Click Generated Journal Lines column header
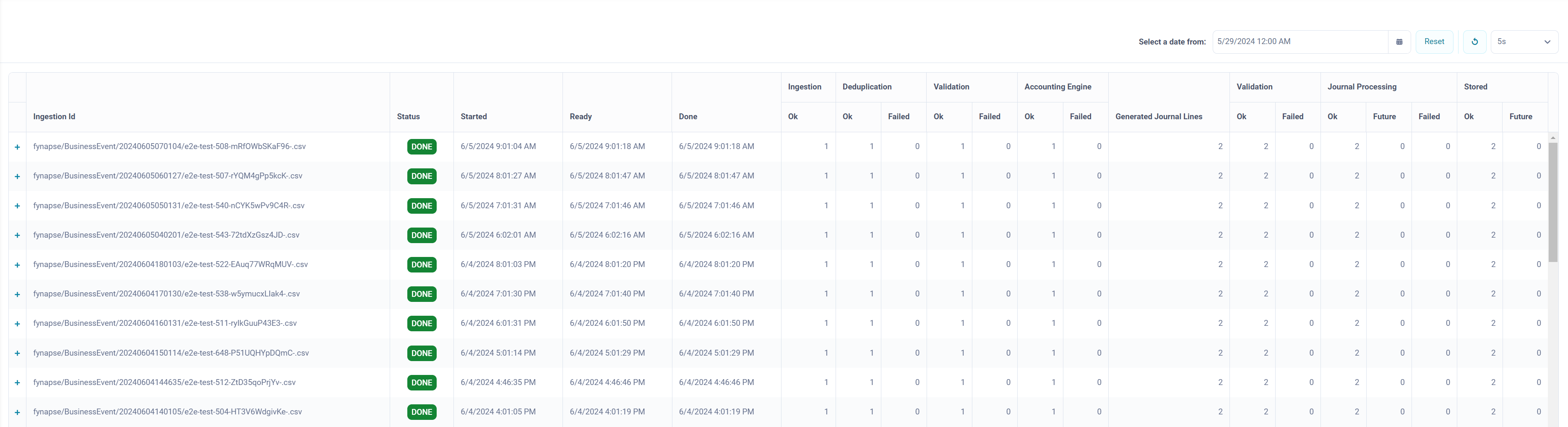The width and height of the screenshot is (1568, 427). pos(1158,117)
